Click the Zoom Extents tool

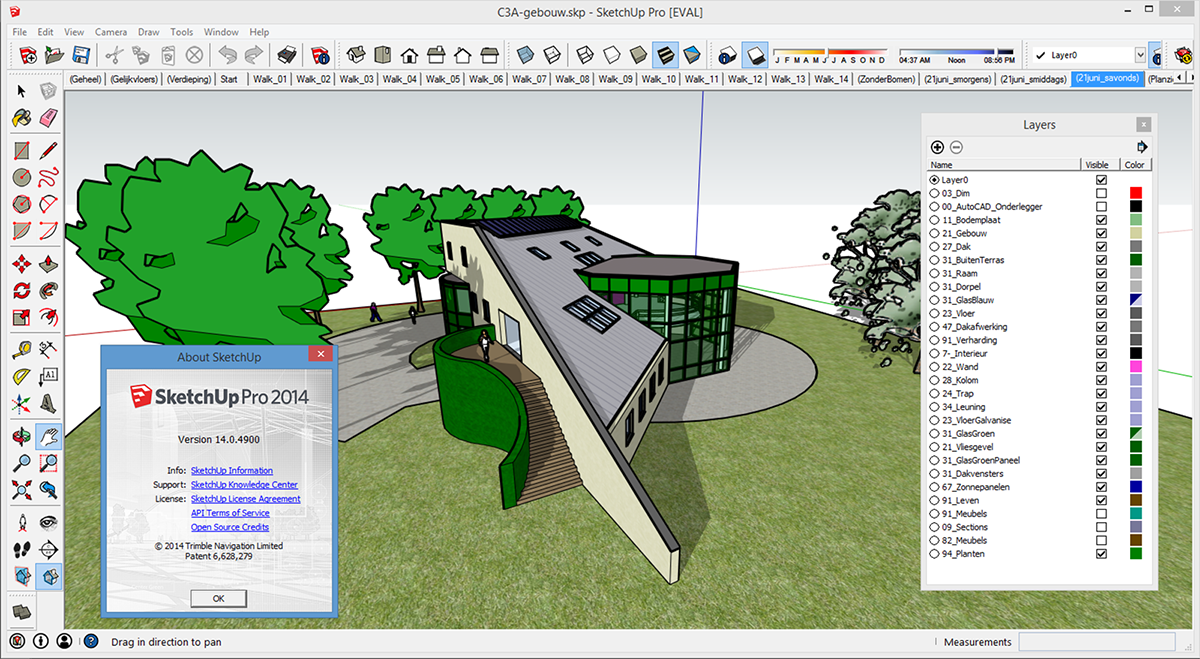point(22,491)
